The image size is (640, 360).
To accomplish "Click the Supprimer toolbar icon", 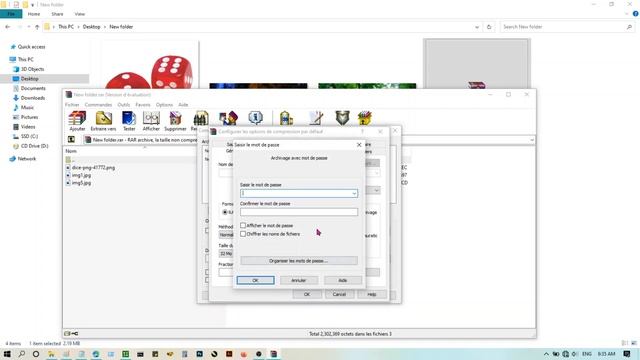I will pyautogui.click(x=175, y=121).
